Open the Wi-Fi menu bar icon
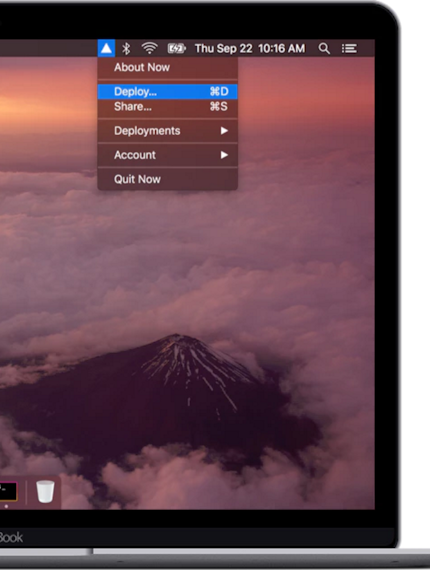This screenshot has height=570, width=430. point(149,48)
